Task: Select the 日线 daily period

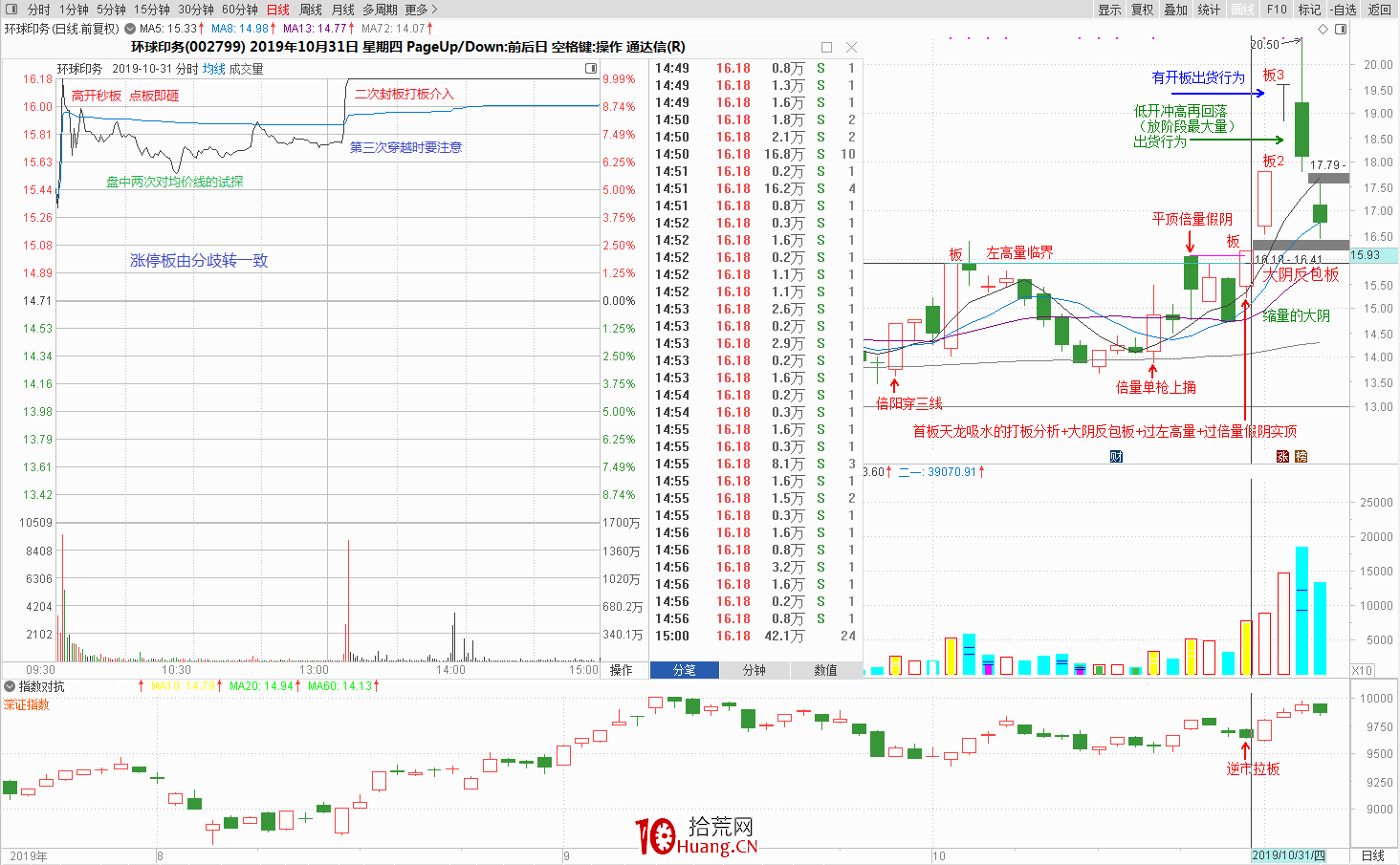Action: (x=278, y=9)
